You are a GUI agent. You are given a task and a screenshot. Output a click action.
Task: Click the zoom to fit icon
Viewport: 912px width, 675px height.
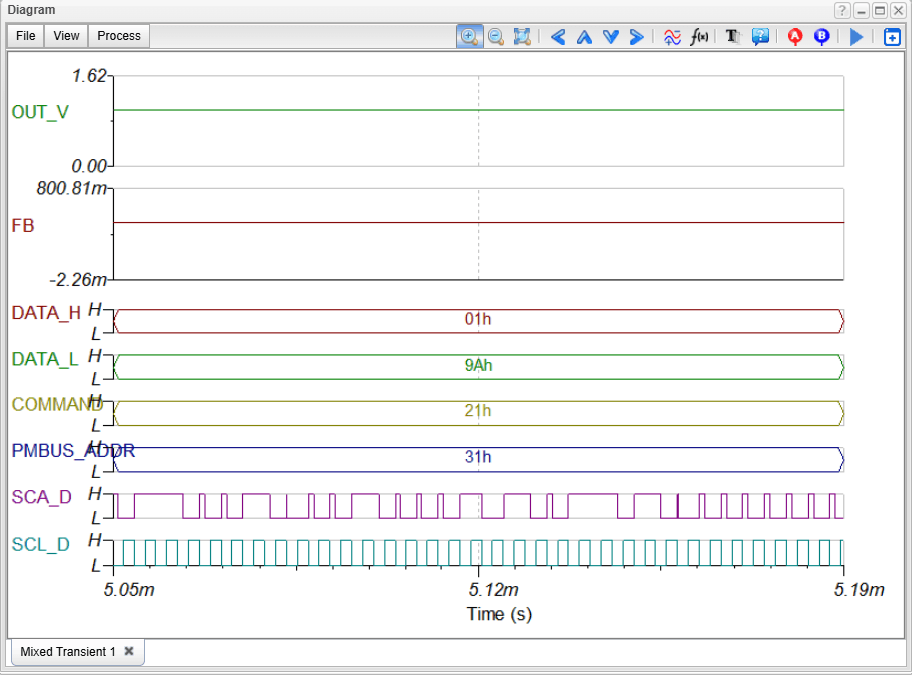click(522, 36)
